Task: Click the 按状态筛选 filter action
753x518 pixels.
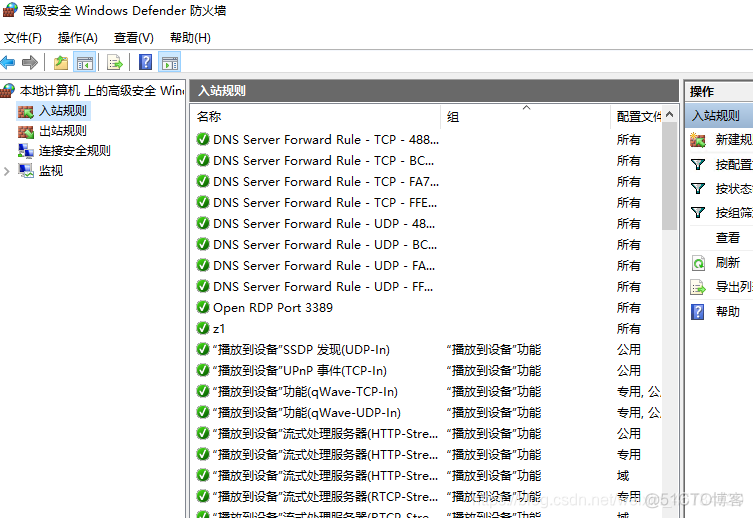Action: 734,189
